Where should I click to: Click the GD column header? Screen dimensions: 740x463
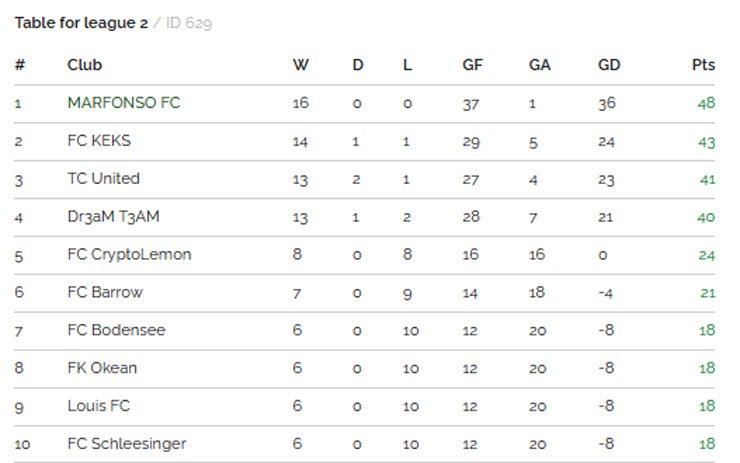point(609,65)
